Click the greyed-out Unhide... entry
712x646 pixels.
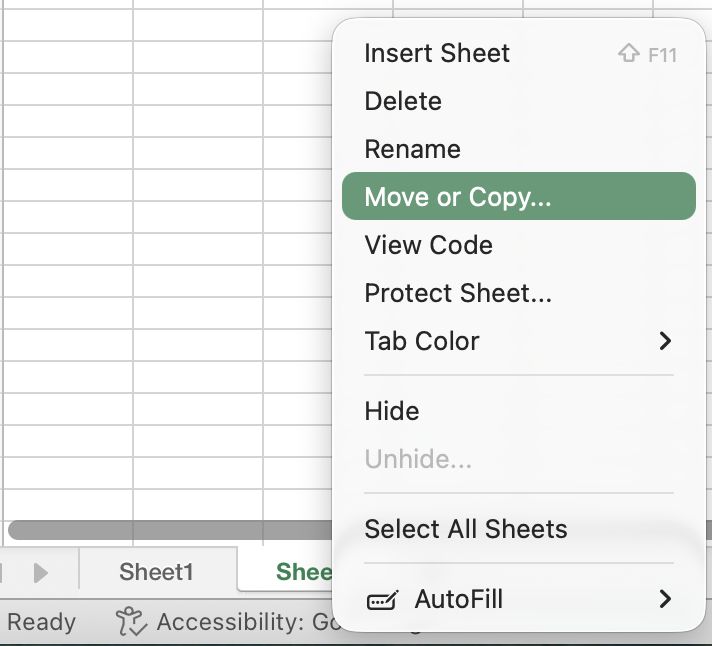click(x=418, y=459)
